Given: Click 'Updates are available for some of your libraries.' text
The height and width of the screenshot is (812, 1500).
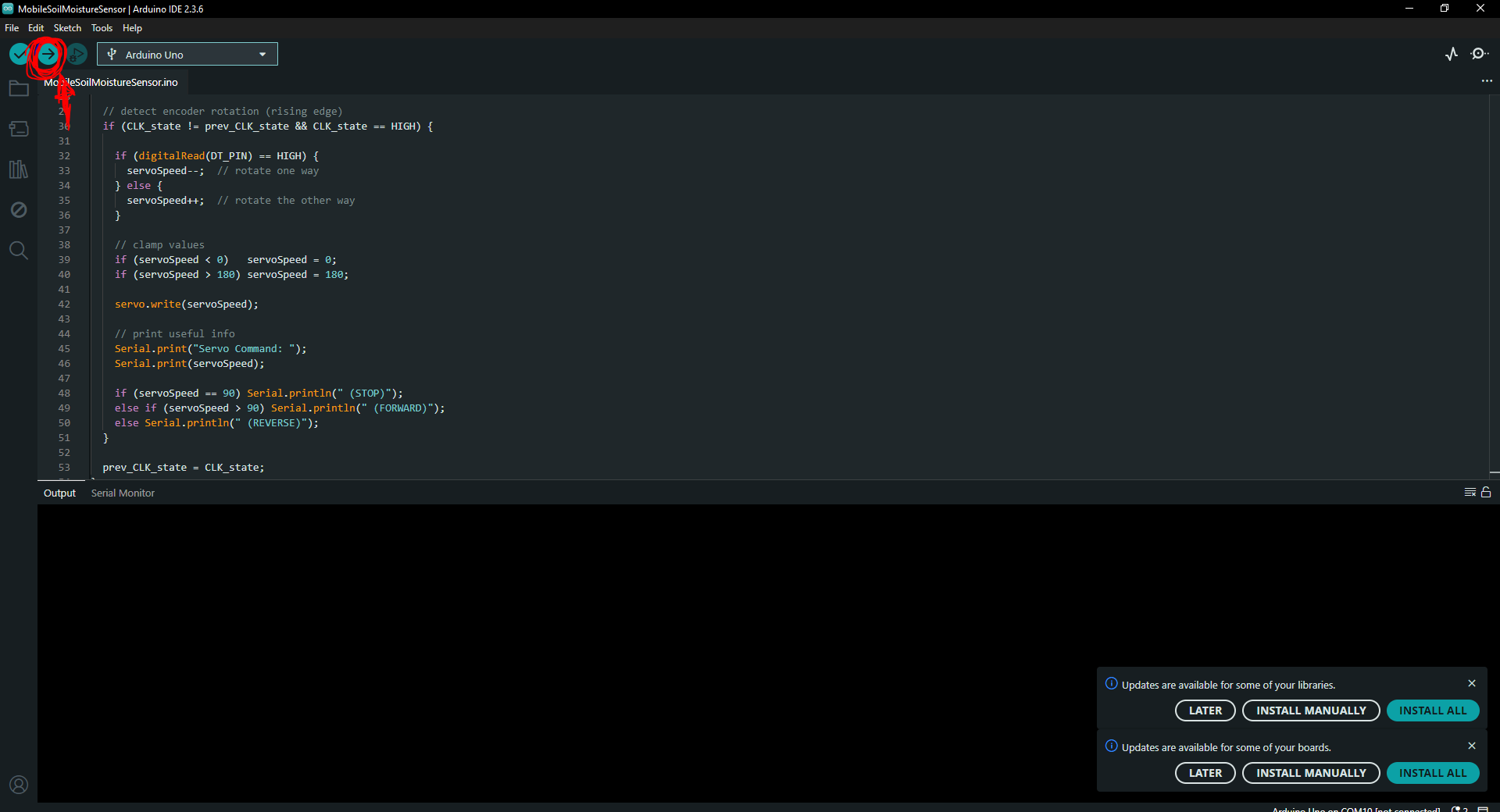Looking at the screenshot, I should point(1228,685).
